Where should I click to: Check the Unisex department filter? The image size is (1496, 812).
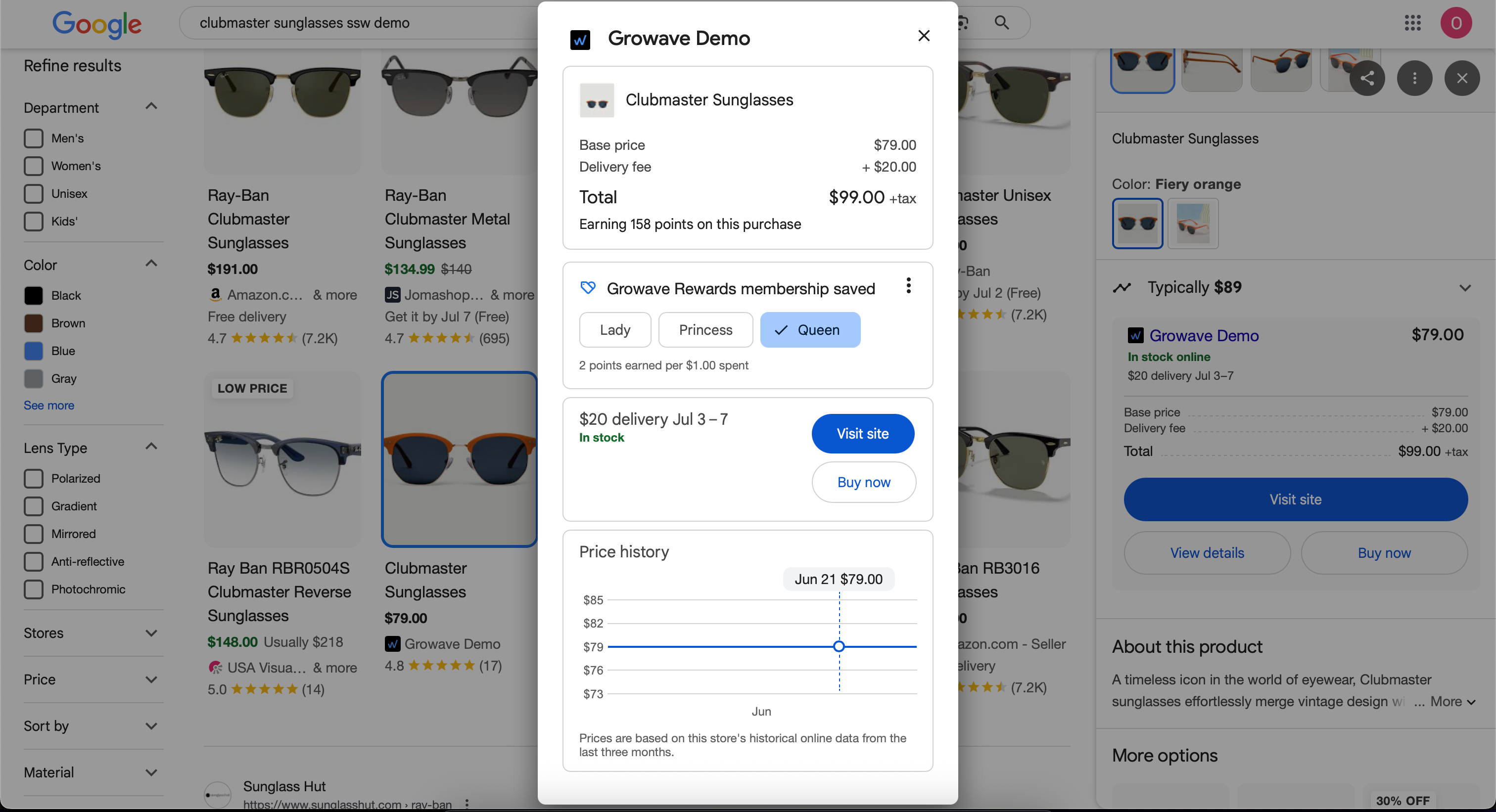[x=34, y=193]
